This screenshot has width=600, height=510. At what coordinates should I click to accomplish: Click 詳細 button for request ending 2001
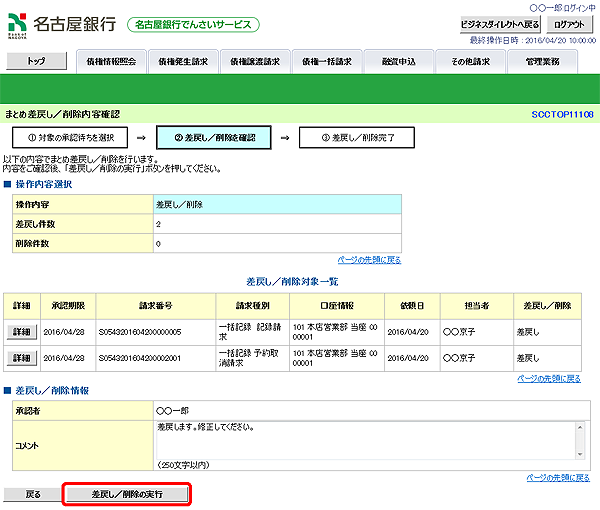click(x=22, y=358)
